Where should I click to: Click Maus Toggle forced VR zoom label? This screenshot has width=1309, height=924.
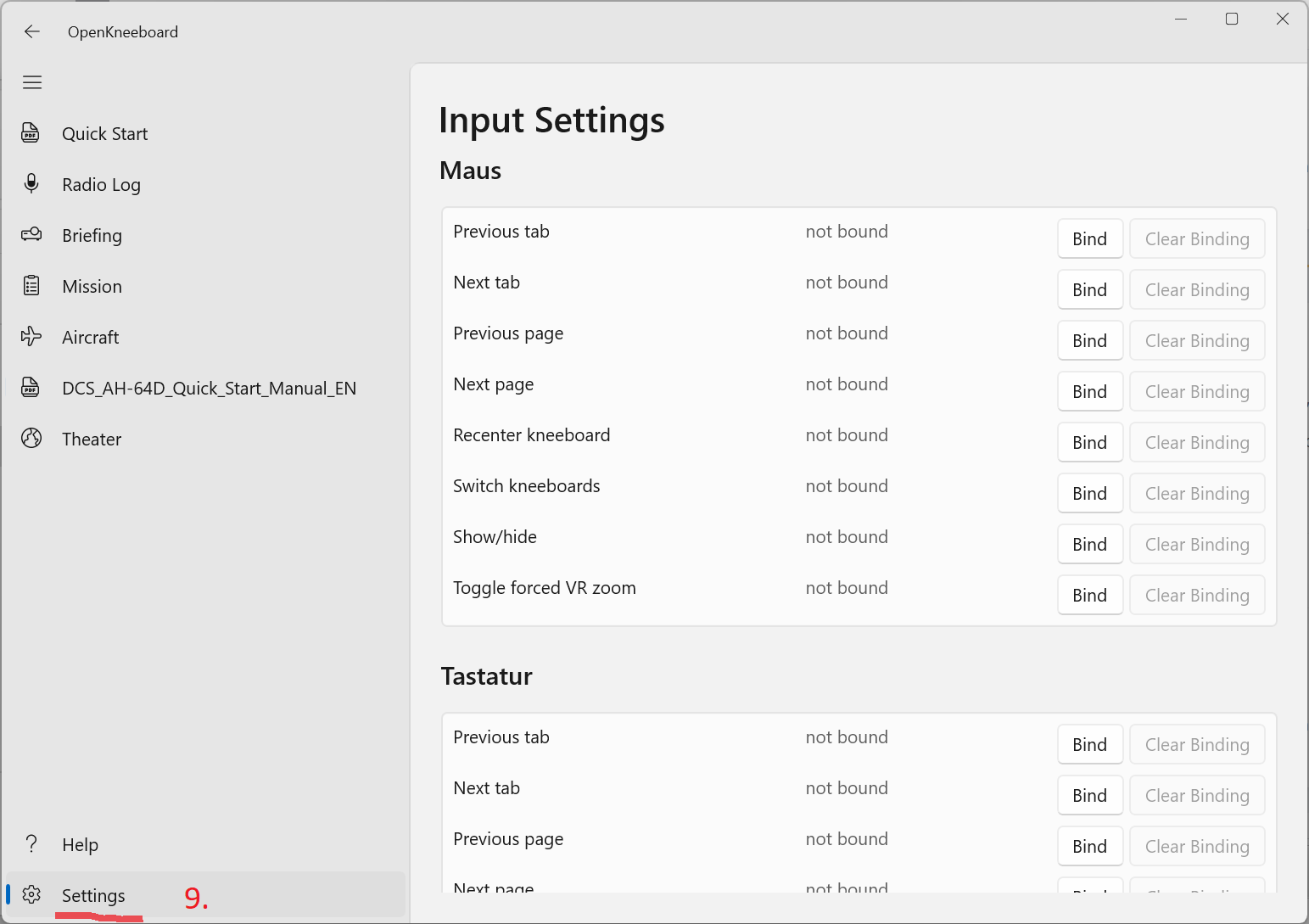click(x=545, y=588)
